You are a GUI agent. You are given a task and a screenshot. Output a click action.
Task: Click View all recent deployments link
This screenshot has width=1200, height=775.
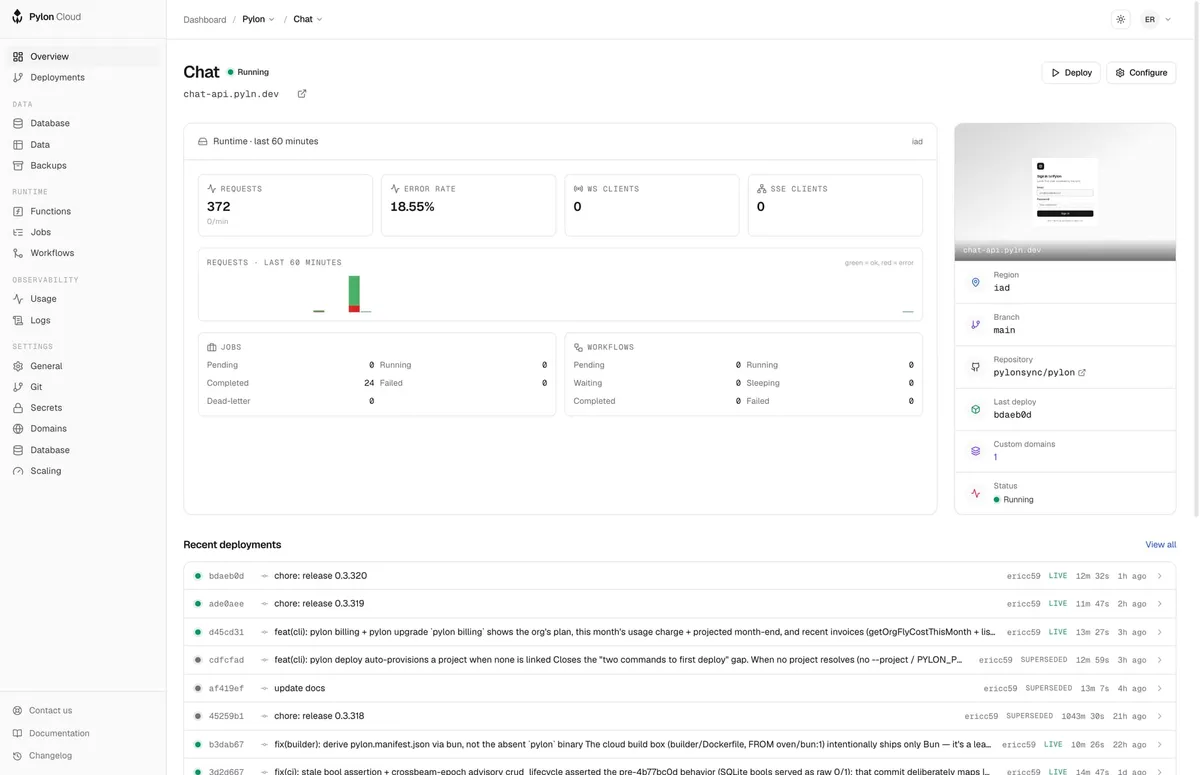1160,545
